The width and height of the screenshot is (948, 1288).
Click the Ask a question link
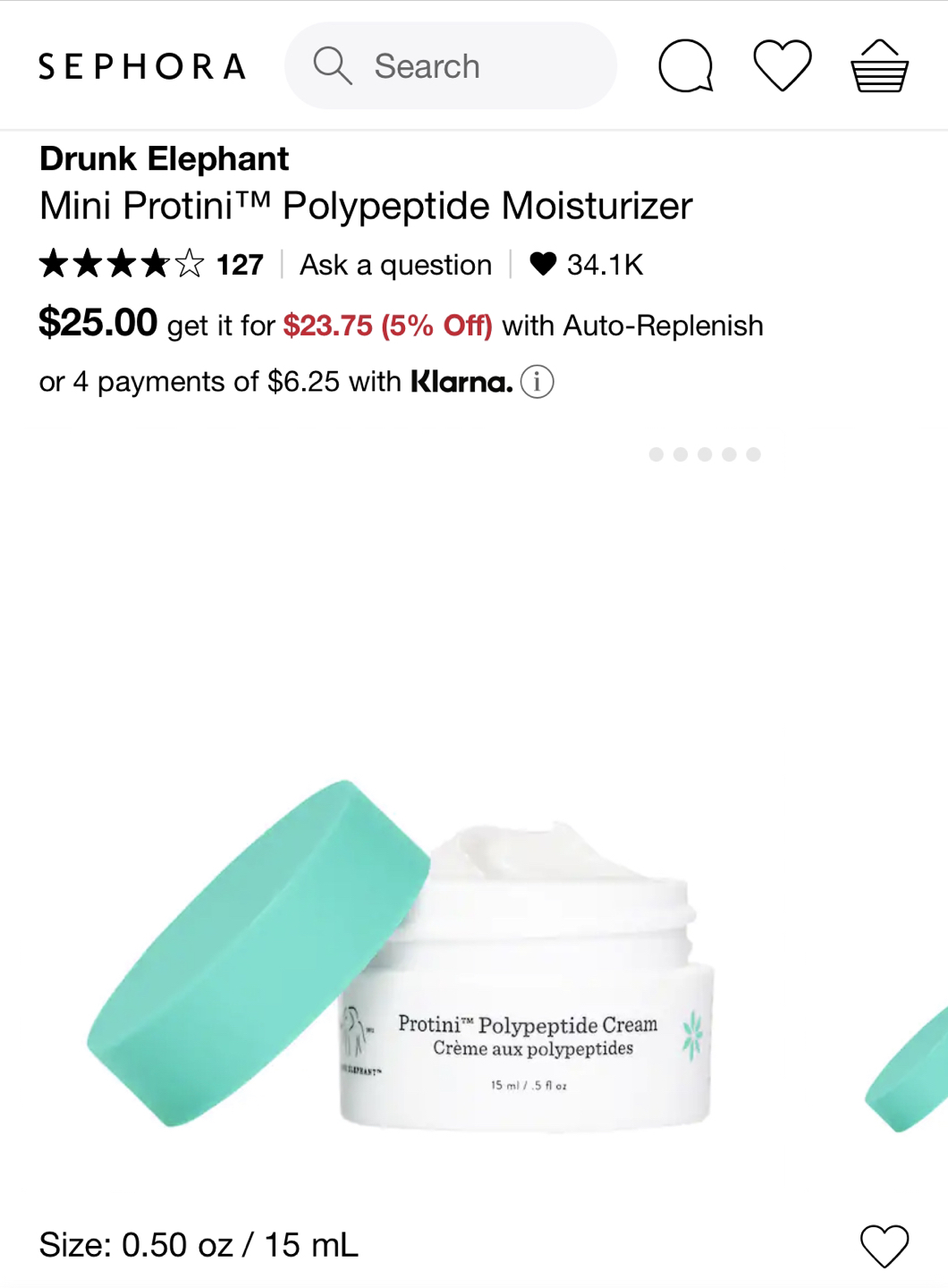tap(395, 265)
